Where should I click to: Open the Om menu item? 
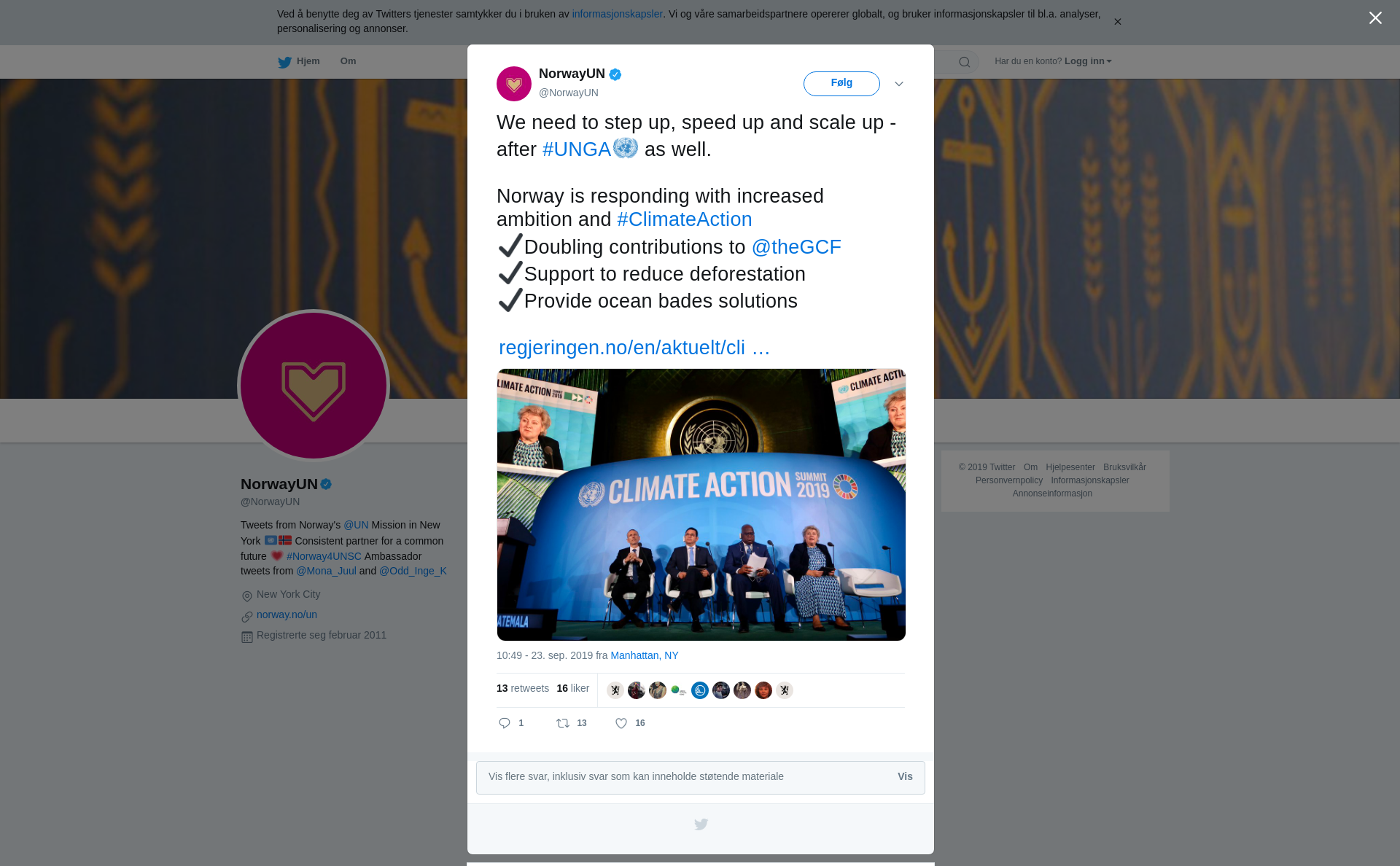(348, 61)
